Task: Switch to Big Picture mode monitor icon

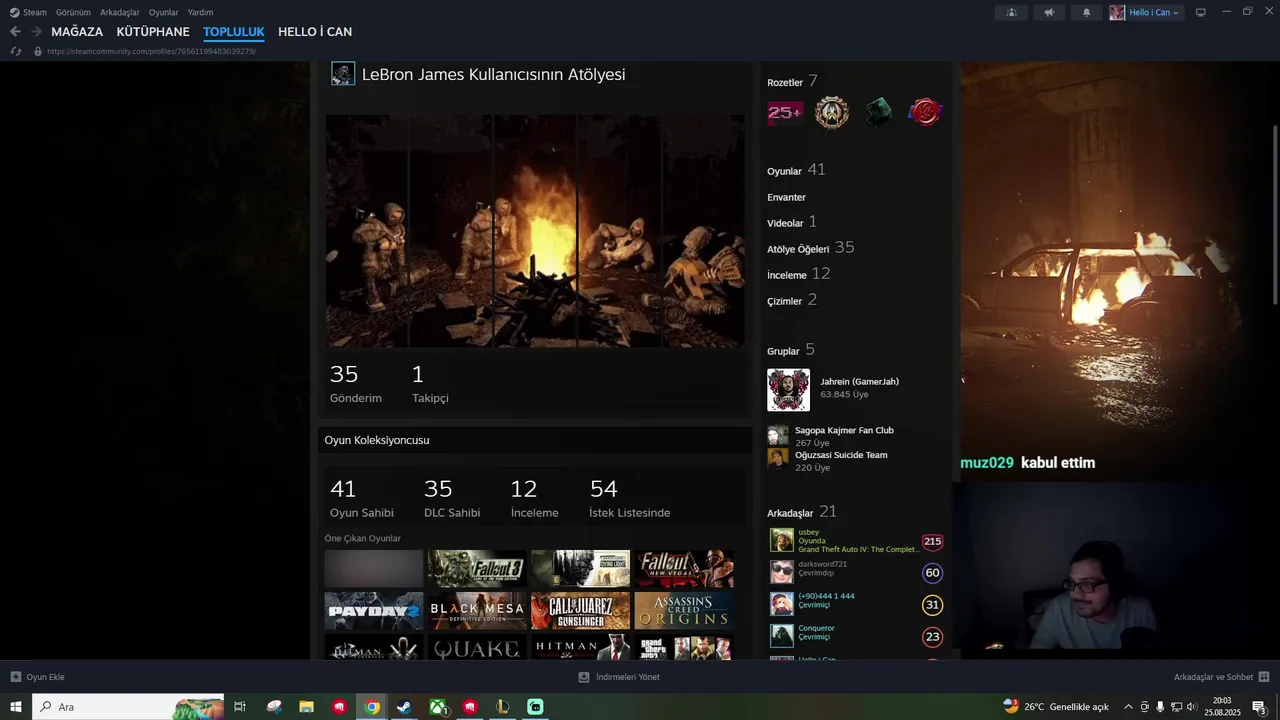Action: pos(1201,12)
